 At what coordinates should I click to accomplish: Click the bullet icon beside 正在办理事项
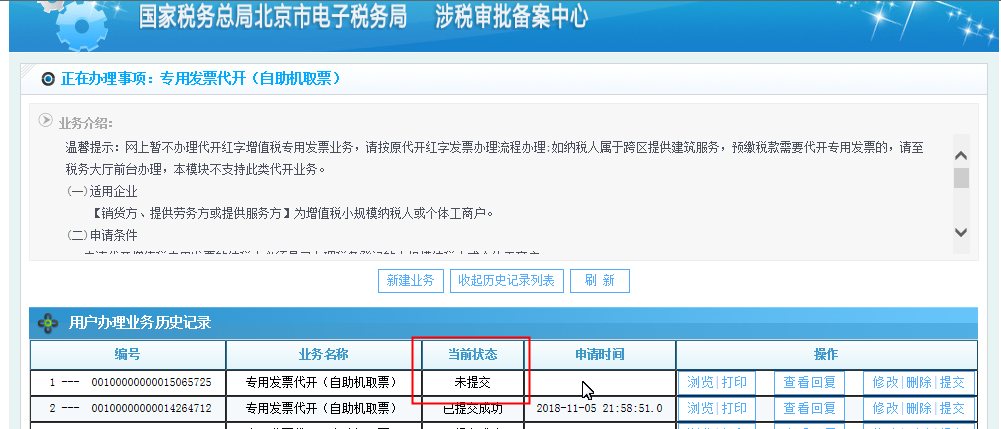click(47, 79)
